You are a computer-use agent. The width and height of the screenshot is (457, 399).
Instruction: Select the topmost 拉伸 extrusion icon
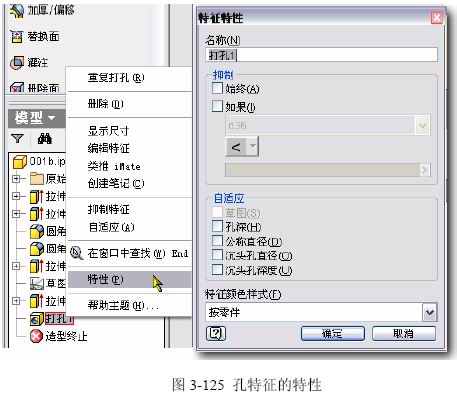[37, 196]
